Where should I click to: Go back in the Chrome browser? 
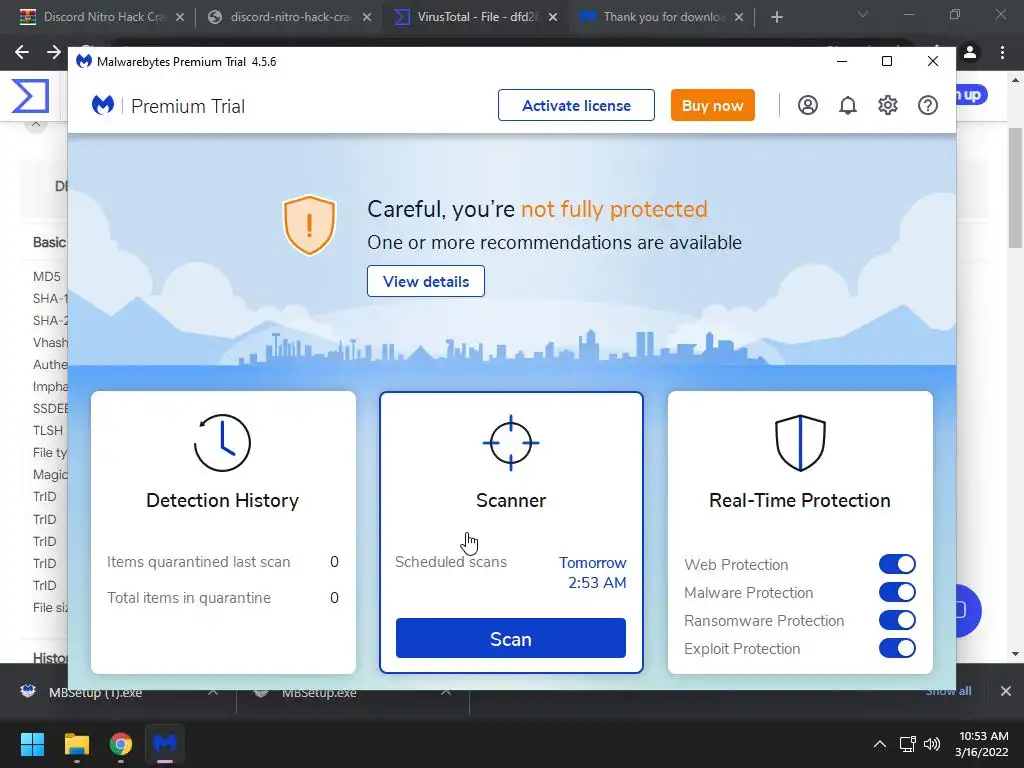(22, 52)
